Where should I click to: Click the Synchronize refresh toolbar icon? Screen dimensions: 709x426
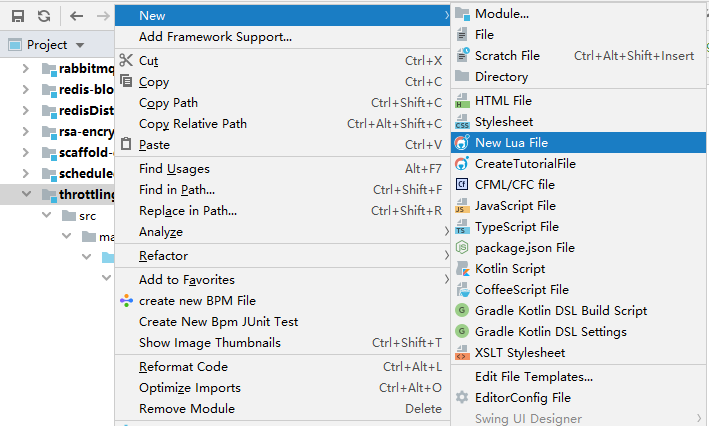pyautogui.click(x=44, y=16)
